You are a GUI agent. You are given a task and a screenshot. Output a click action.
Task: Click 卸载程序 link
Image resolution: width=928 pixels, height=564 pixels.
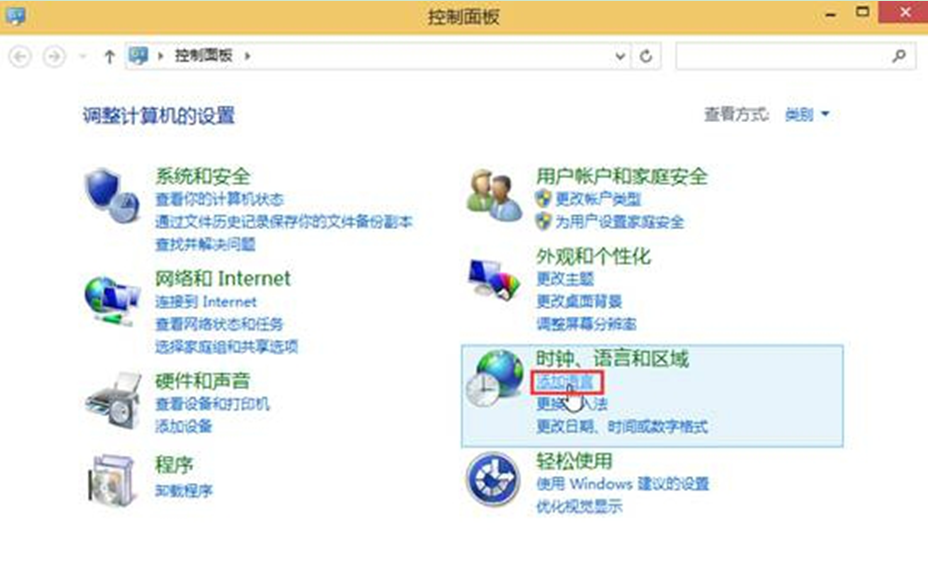click(x=183, y=491)
